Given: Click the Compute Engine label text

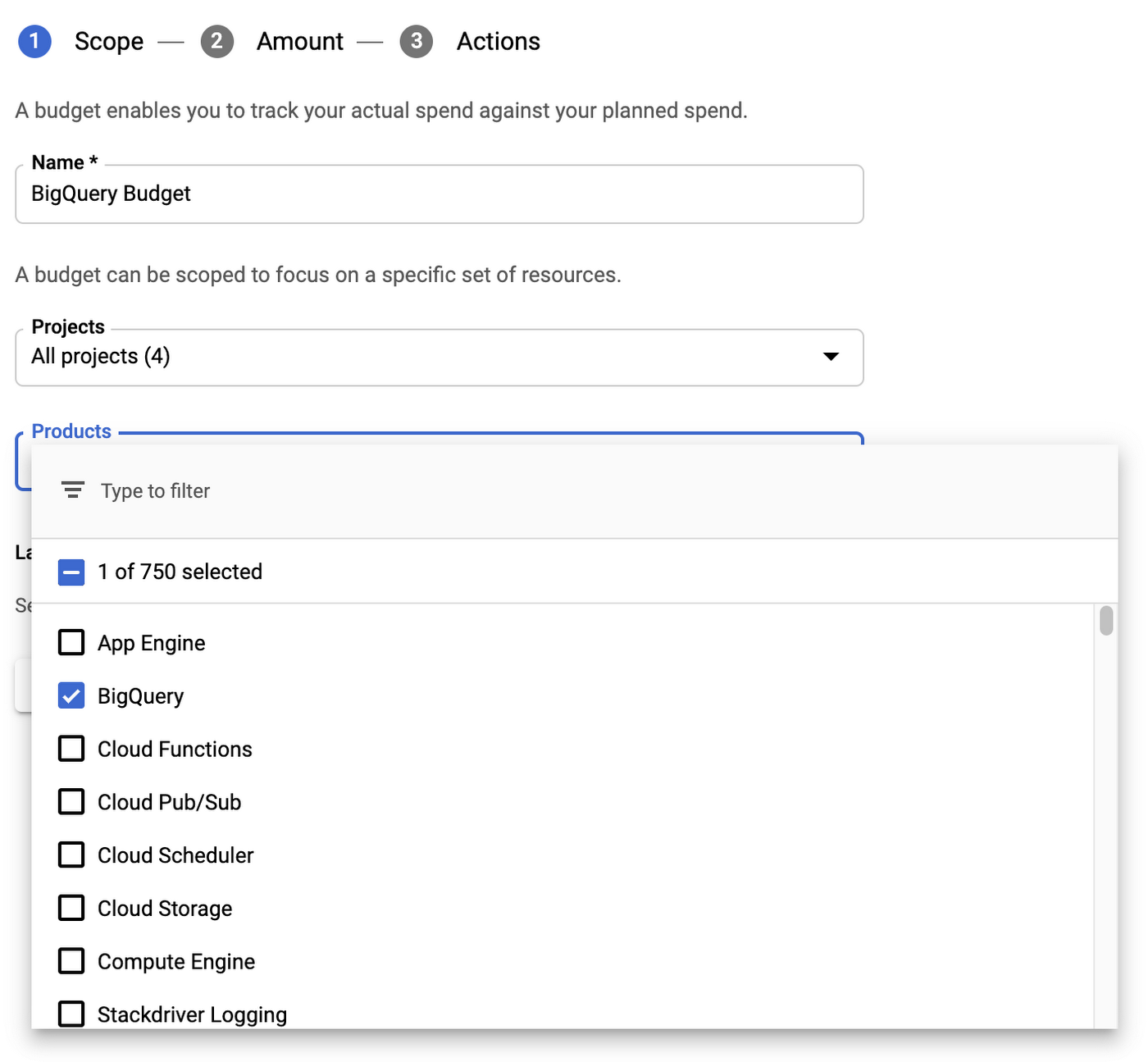Looking at the screenshot, I should point(176,962).
